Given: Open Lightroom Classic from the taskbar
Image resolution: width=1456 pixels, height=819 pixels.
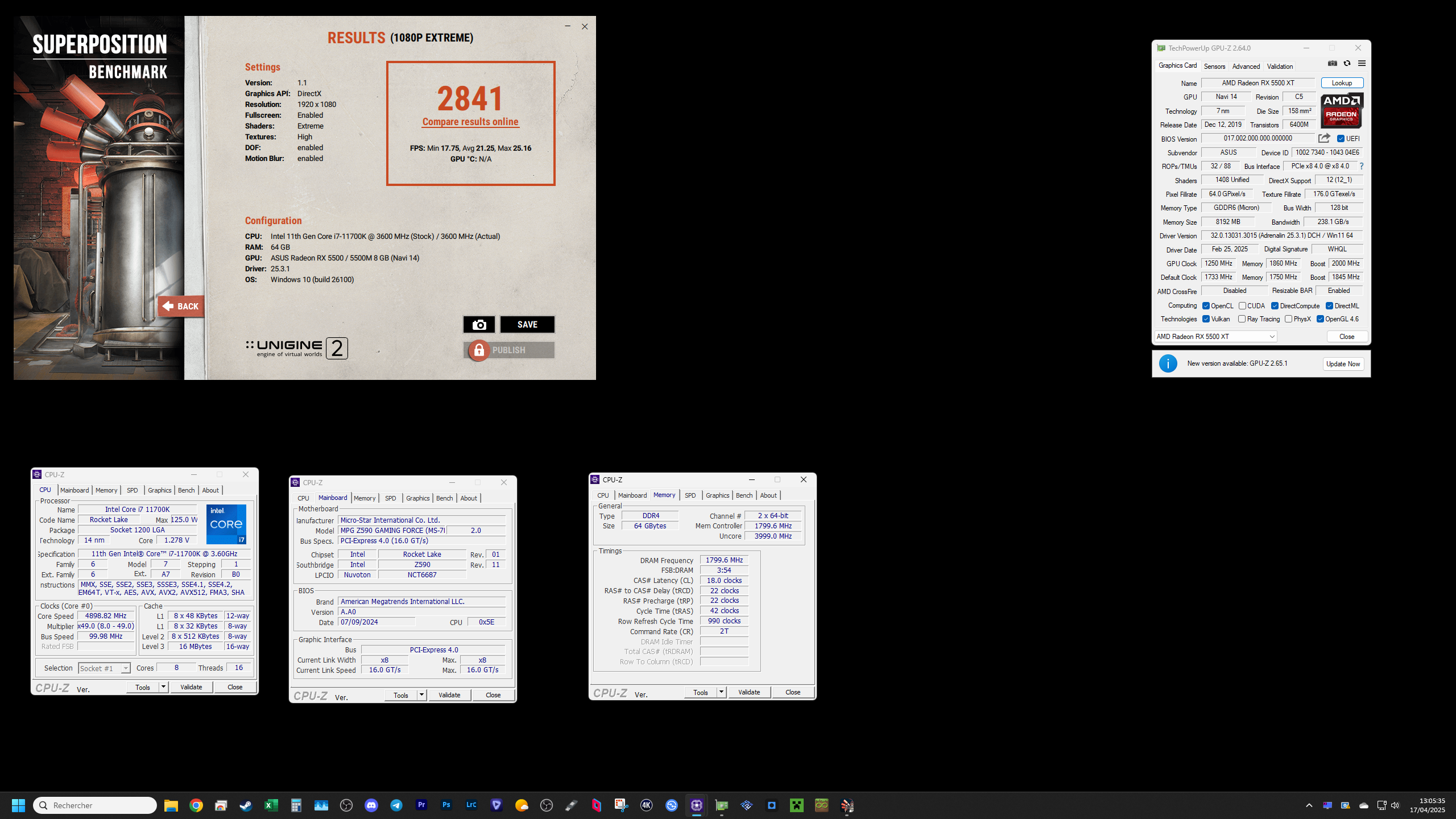Looking at the screenshot, I should tap(471, 805).
